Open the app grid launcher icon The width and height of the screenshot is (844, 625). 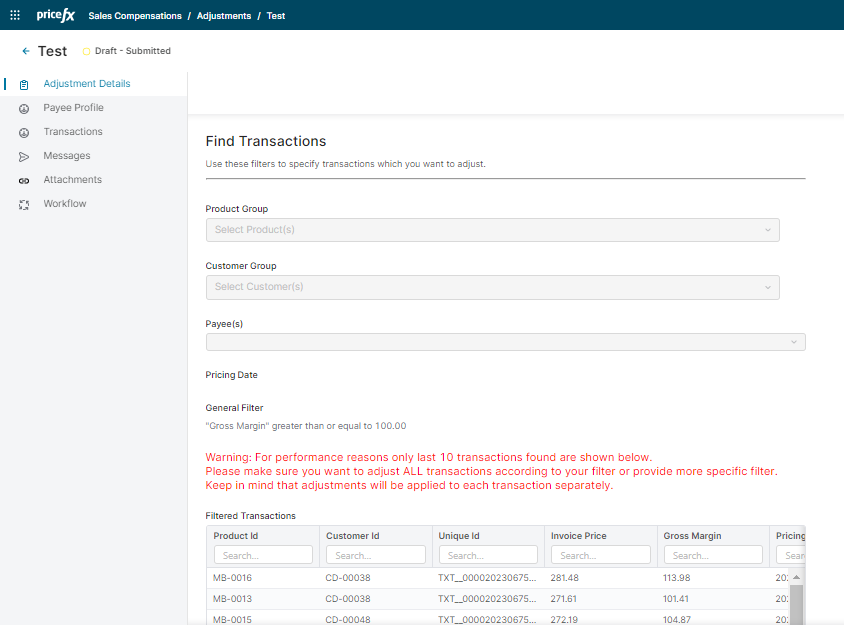(14, 16)
